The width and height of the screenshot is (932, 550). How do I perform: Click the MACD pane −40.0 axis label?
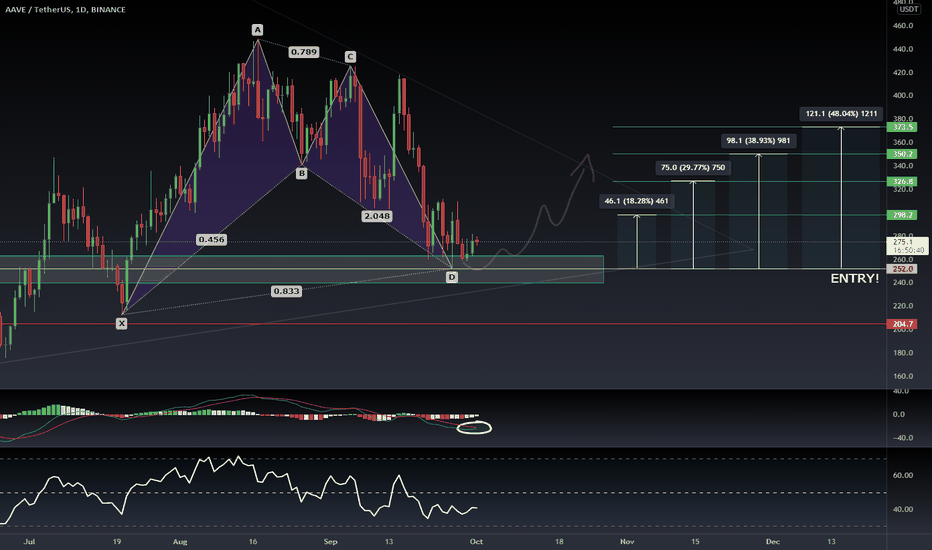tap(902, 438)
